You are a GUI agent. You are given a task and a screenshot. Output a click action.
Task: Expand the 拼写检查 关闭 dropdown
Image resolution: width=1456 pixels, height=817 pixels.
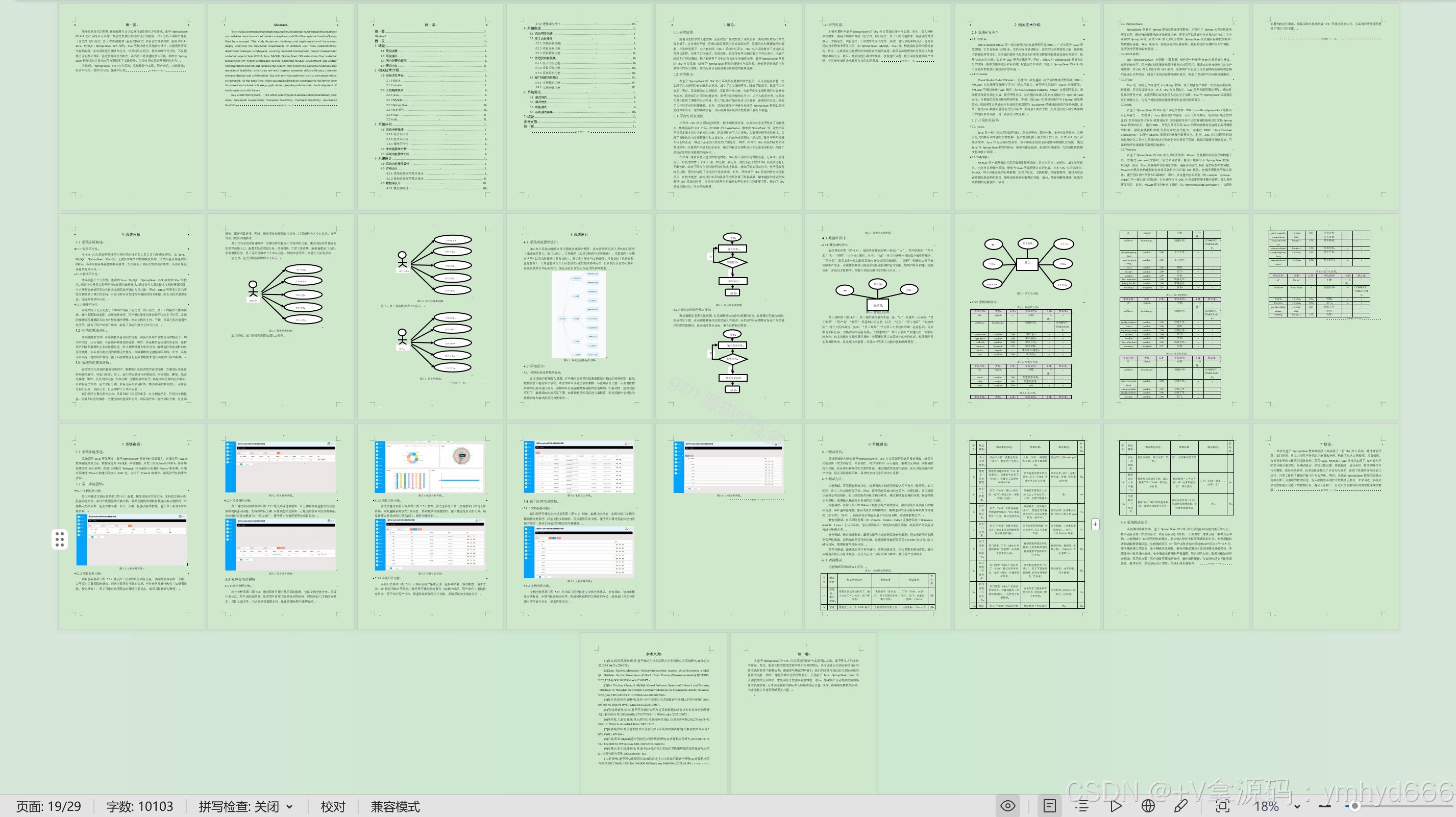[x=290, y=807]
